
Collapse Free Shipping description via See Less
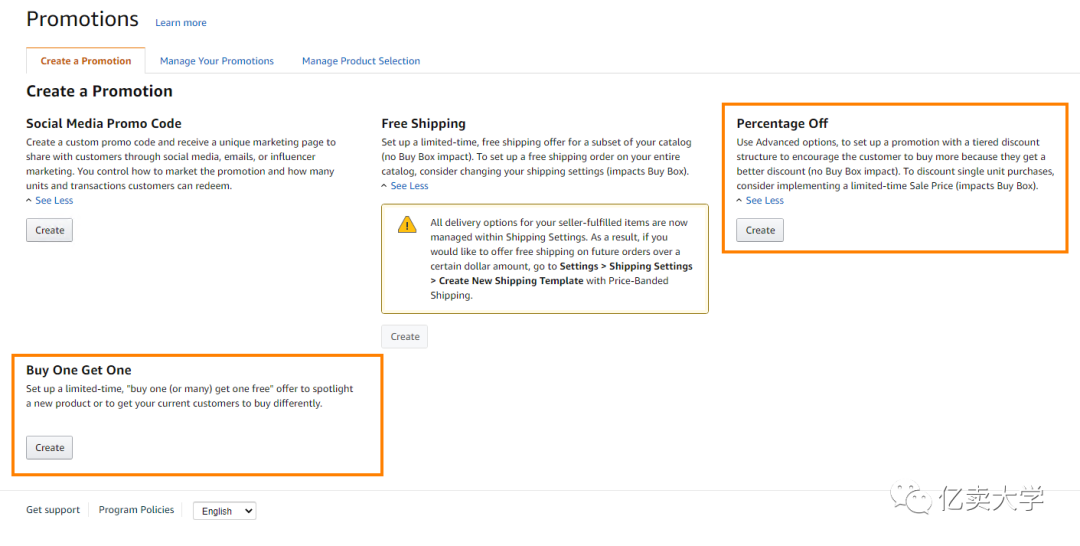tap(404, 186)
